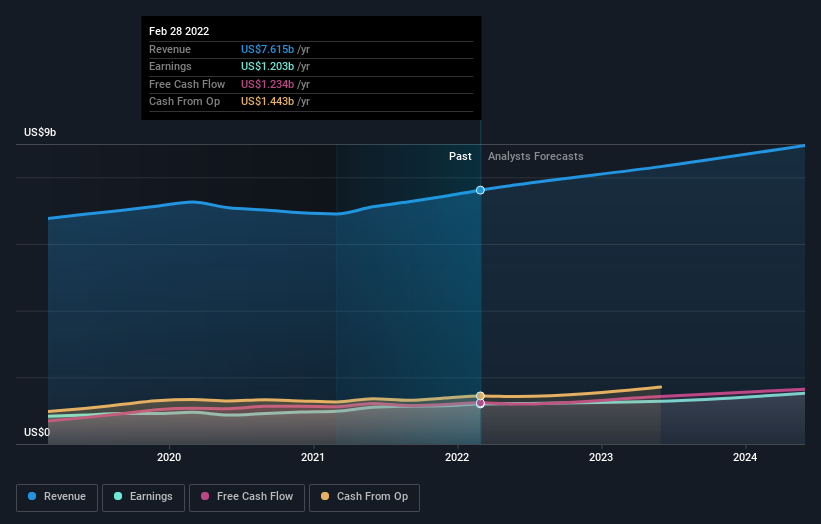Toggle the Revenue legend button
The image size is (821, 524).
pos(57,497)
